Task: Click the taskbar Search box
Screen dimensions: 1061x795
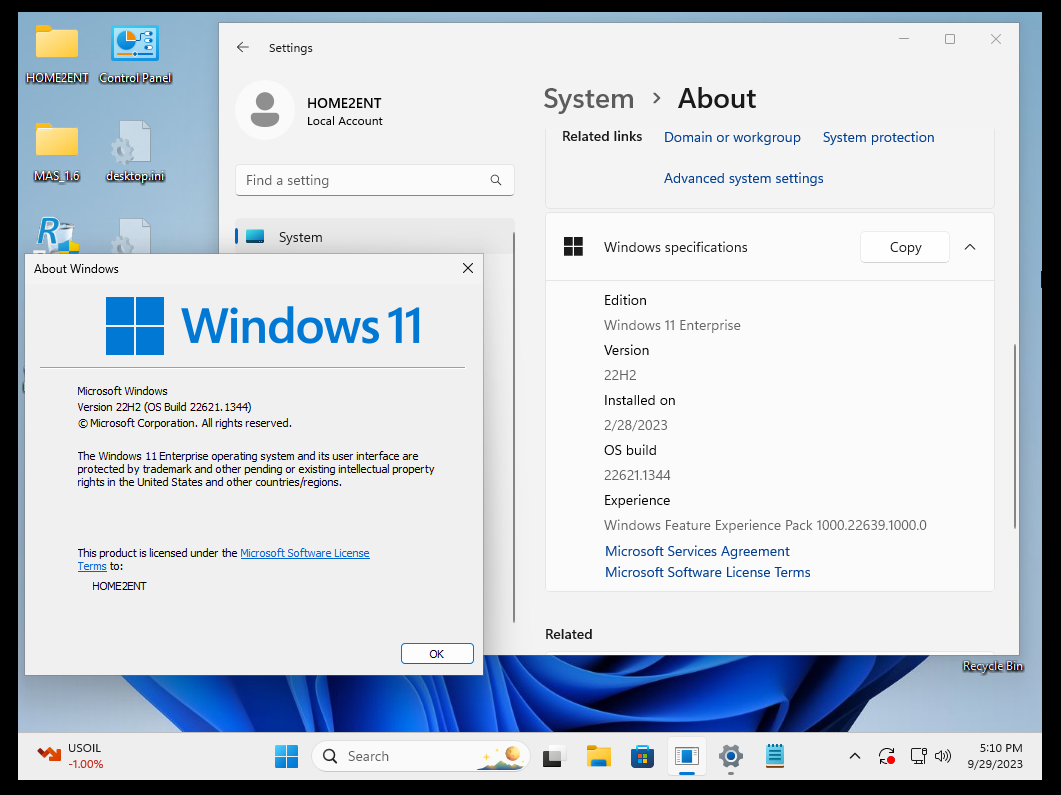Action: 420,756
